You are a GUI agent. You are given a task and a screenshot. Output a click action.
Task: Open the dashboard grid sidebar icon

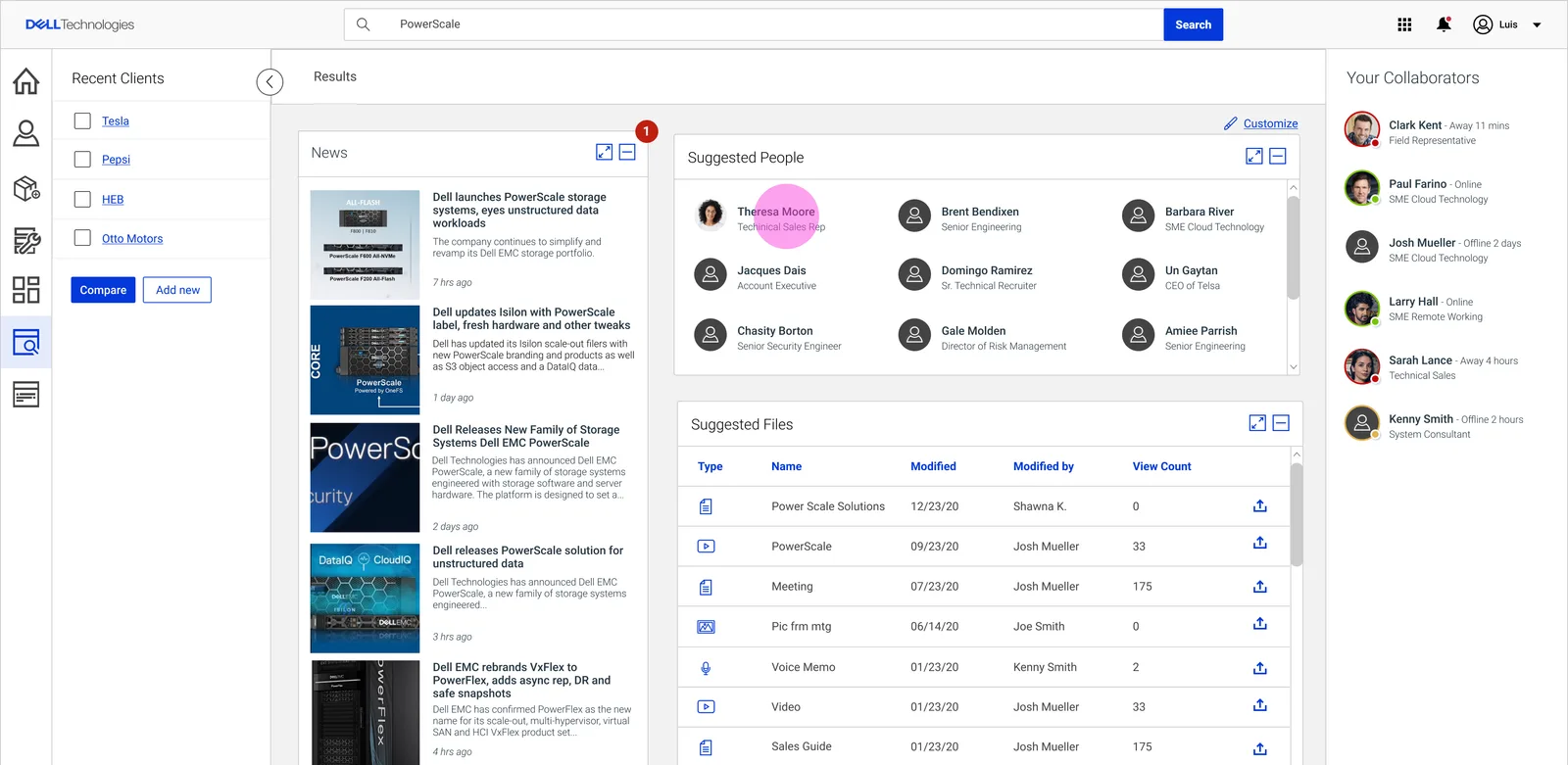point(26,290)
